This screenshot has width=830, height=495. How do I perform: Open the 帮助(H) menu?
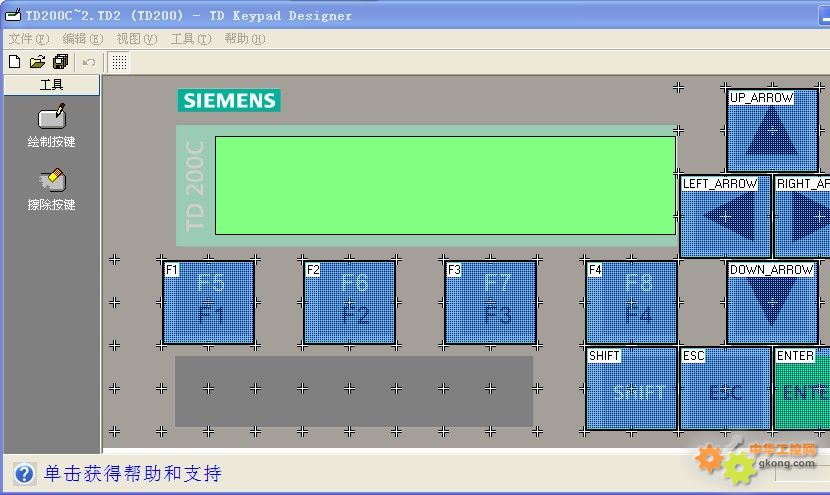point(245,39)
